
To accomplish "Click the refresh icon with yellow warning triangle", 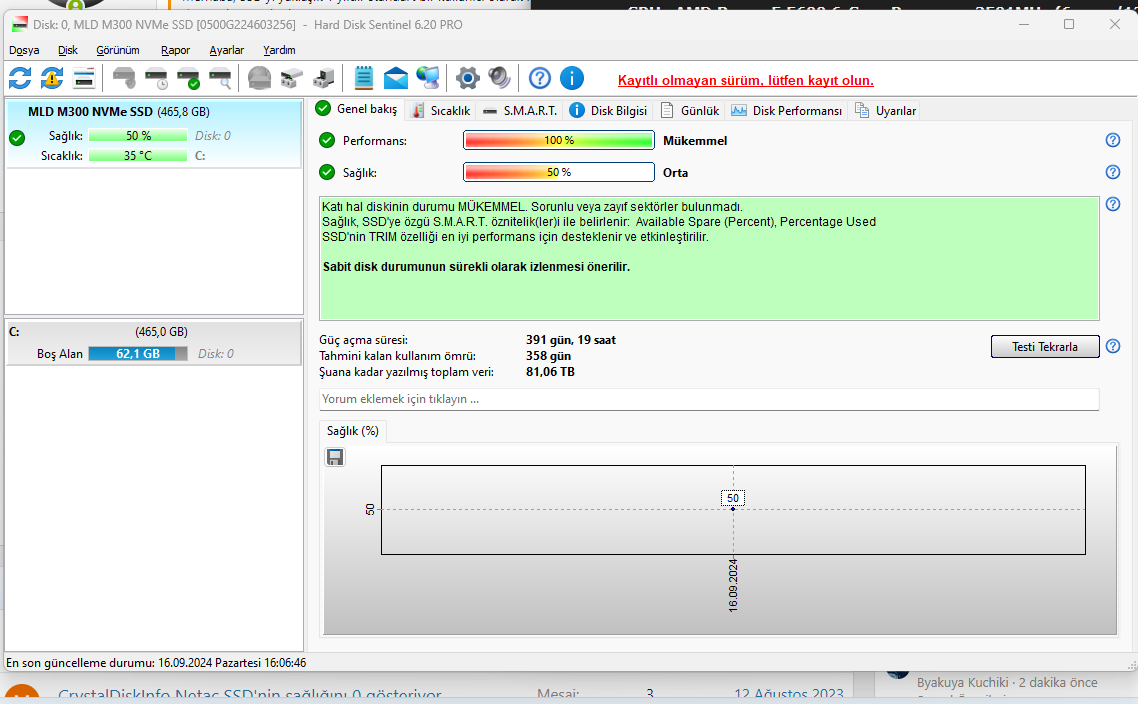I will click(52, 78).
